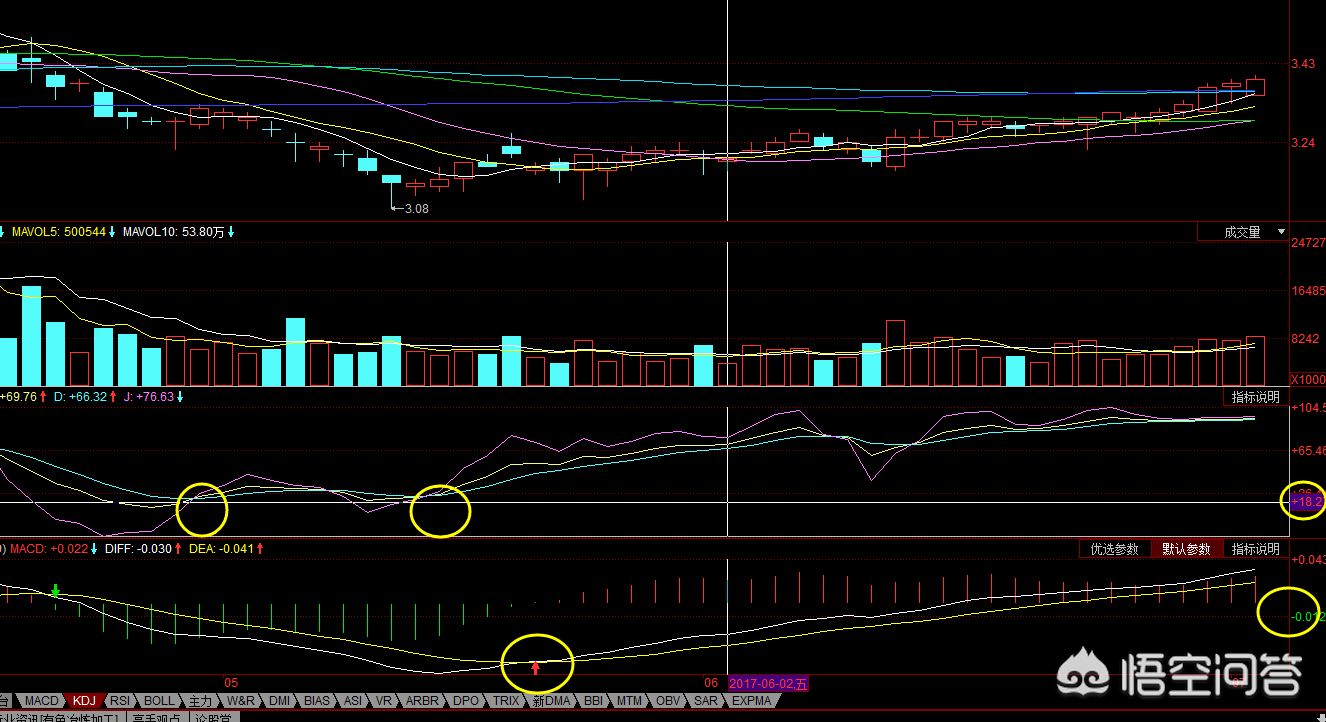Open the EXPMA indicator tab

[x=752, y=701]
